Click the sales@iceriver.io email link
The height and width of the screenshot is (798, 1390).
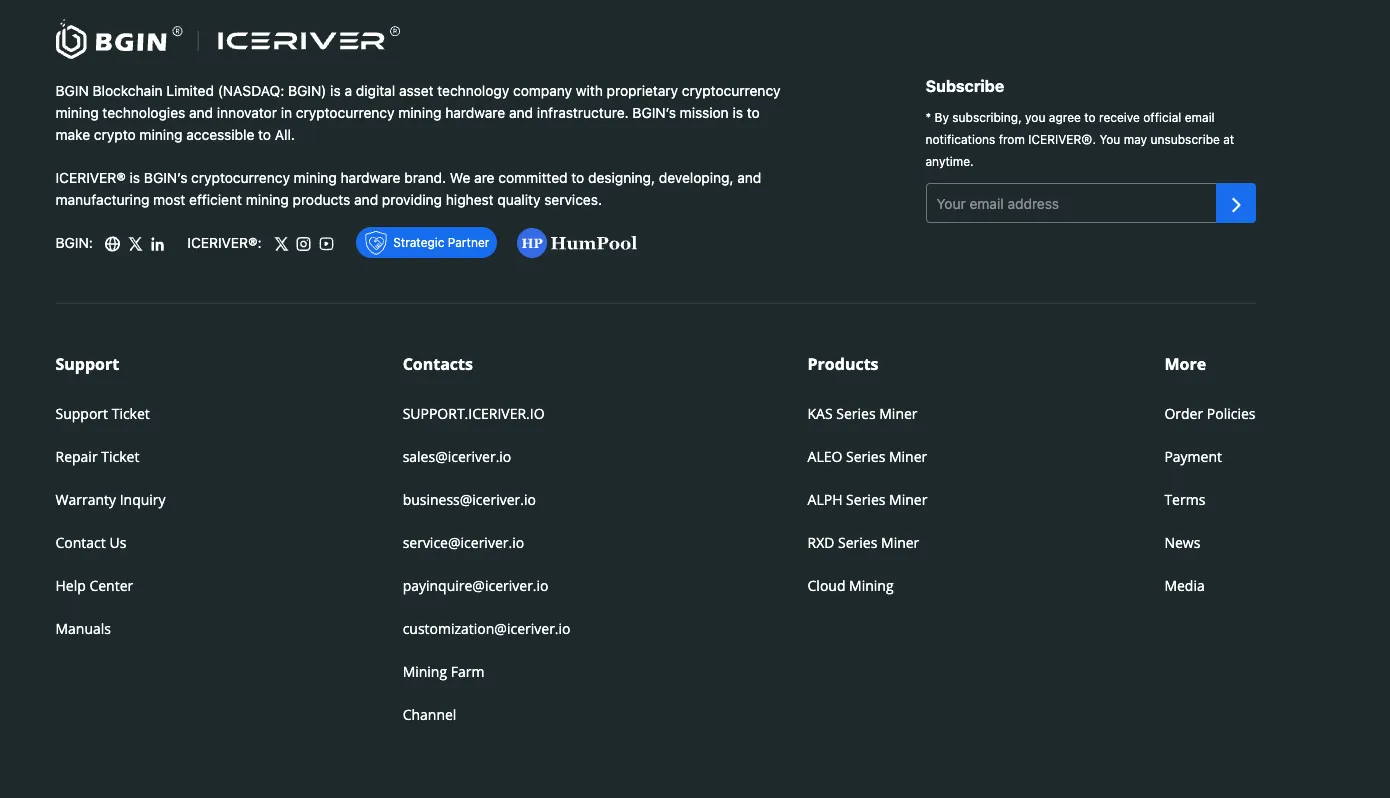(457, 457)
